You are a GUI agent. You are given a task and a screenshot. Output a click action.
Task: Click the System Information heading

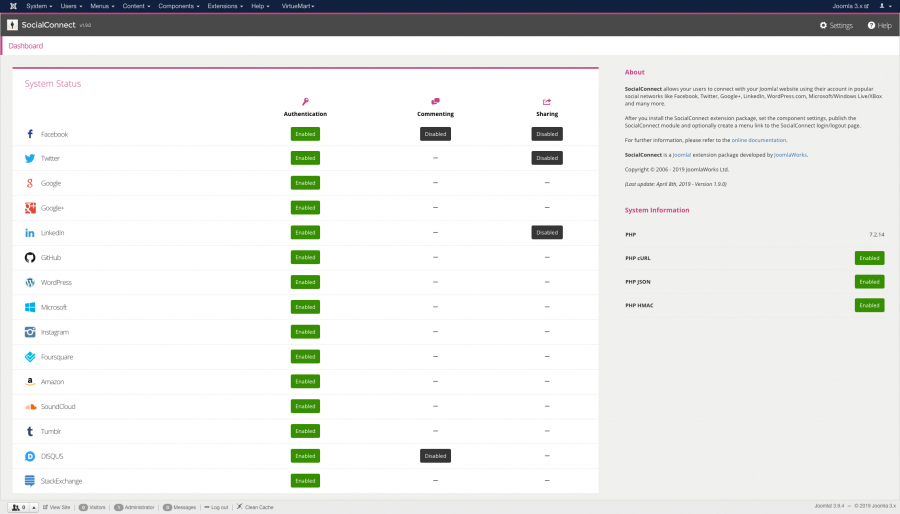(657, 210)
